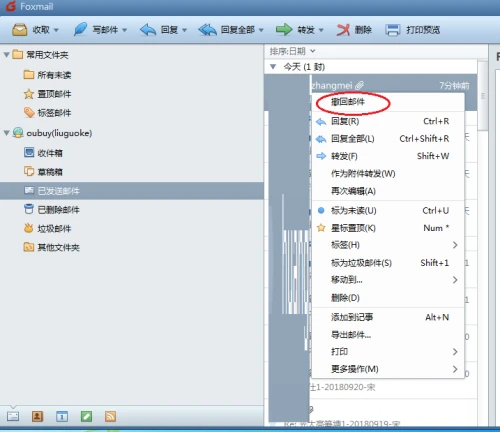Click the 回复全部 reply-all icon
The image size is (500, 432).
pos(207,30)
